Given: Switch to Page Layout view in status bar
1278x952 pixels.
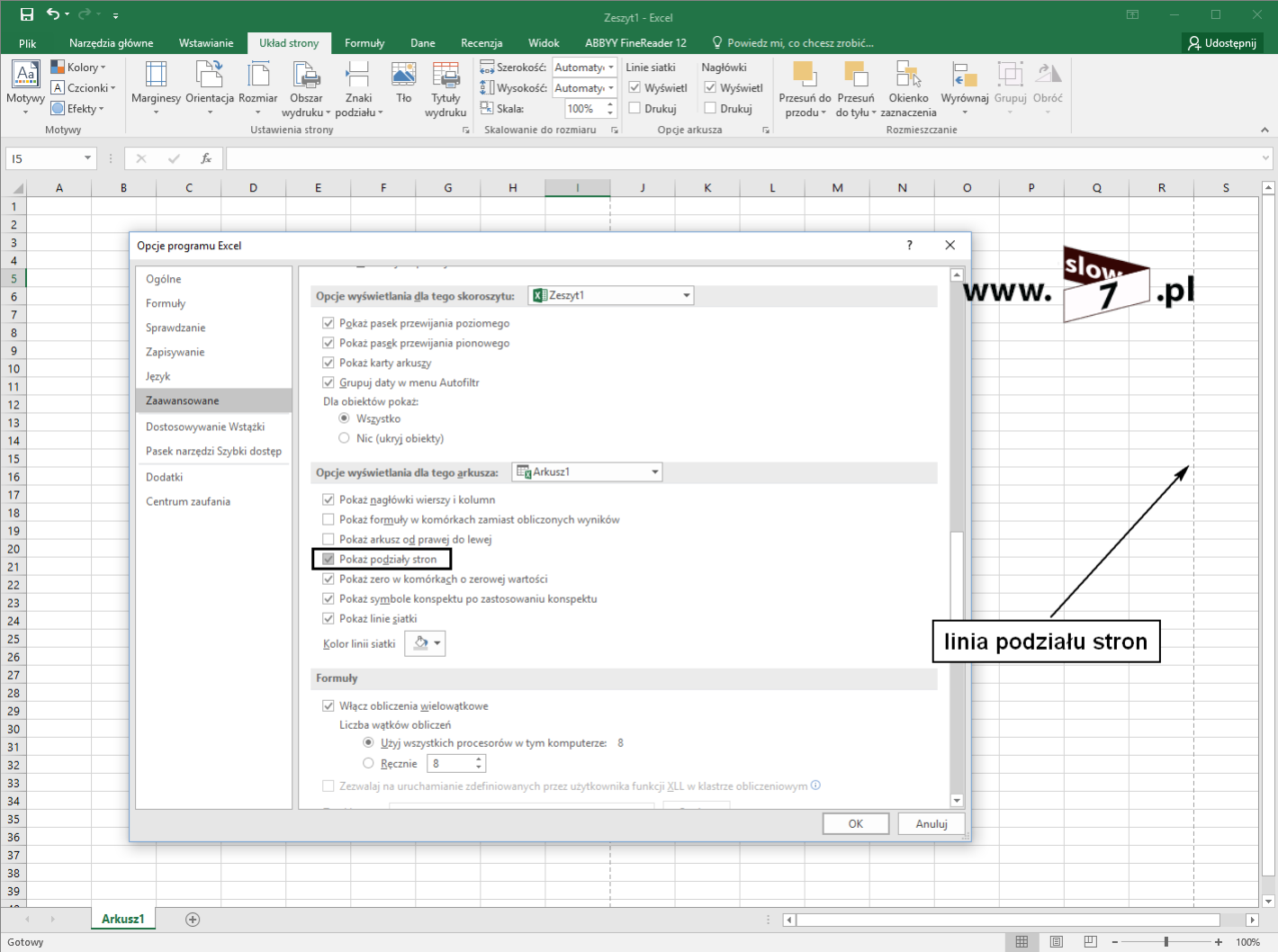Looking at the screenshot, I should coord(1057,942).
